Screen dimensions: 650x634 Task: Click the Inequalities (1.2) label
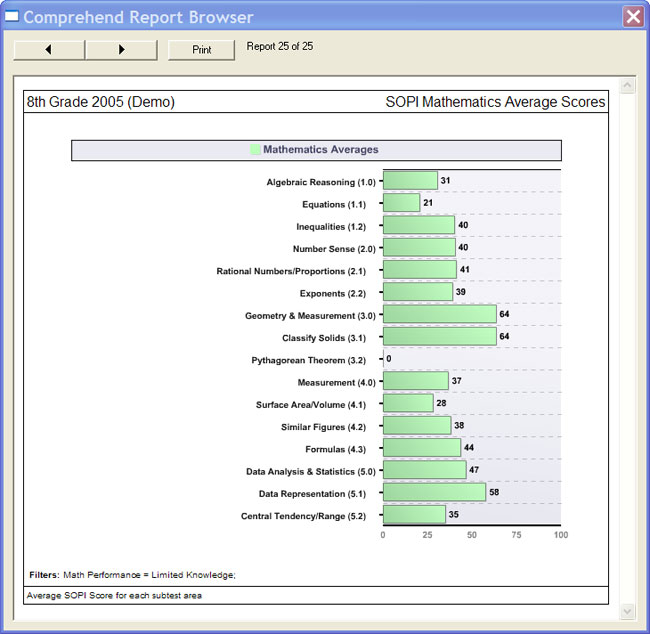pos(331,227)
